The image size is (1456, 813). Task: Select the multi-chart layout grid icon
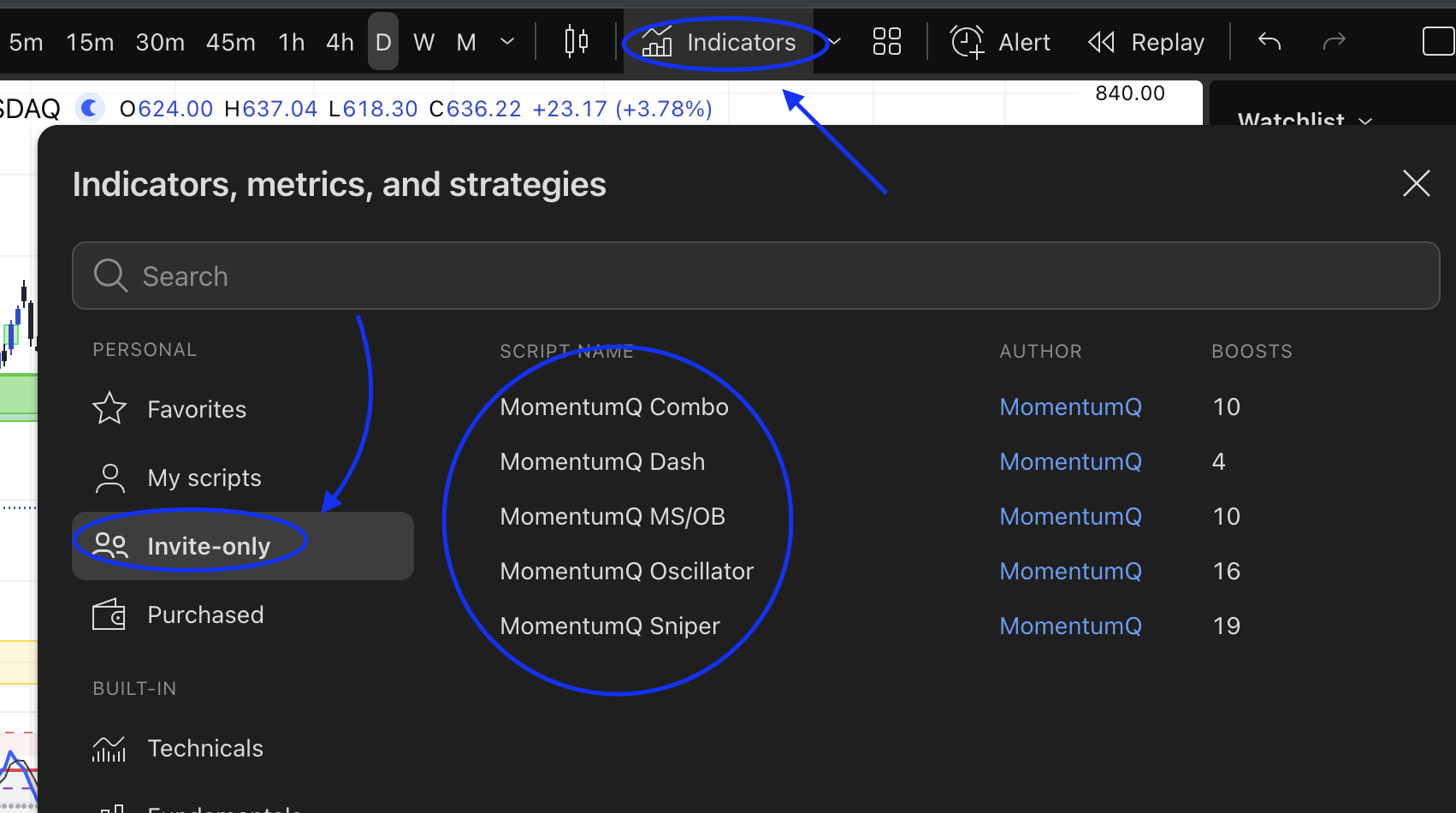[886, 40]
